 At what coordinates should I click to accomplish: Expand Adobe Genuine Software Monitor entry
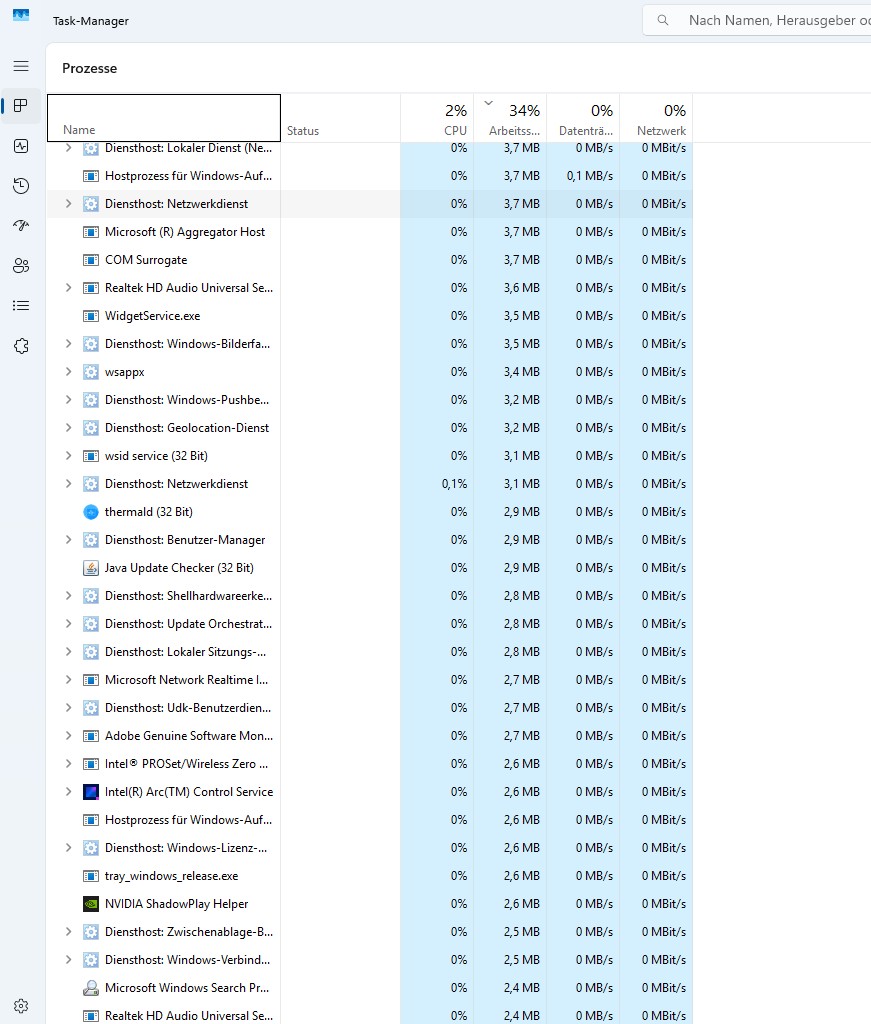[68, 736]
